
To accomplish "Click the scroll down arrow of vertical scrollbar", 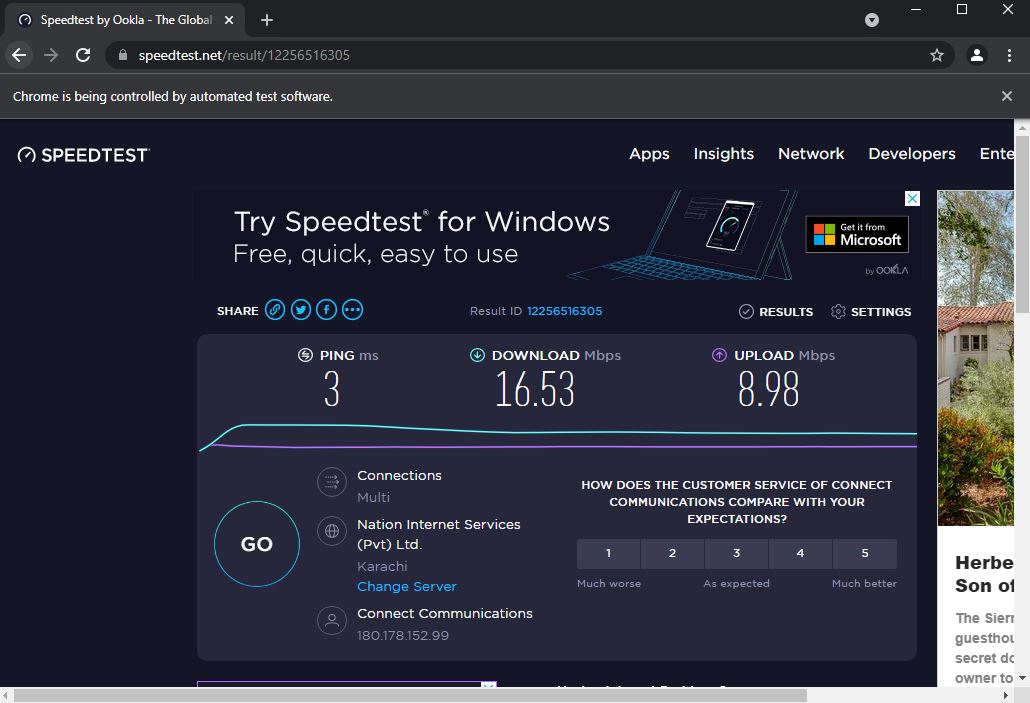I will [x=1022, y=678].
